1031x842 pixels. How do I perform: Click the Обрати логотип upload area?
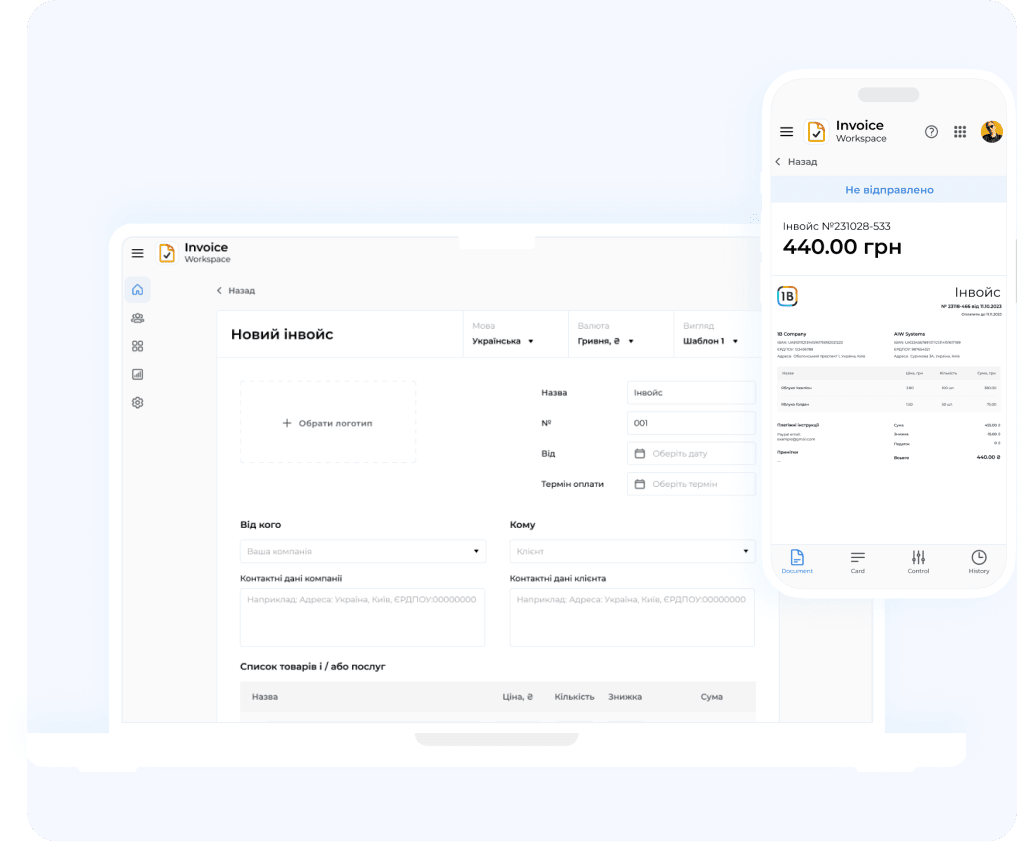[x=327, y=423]
